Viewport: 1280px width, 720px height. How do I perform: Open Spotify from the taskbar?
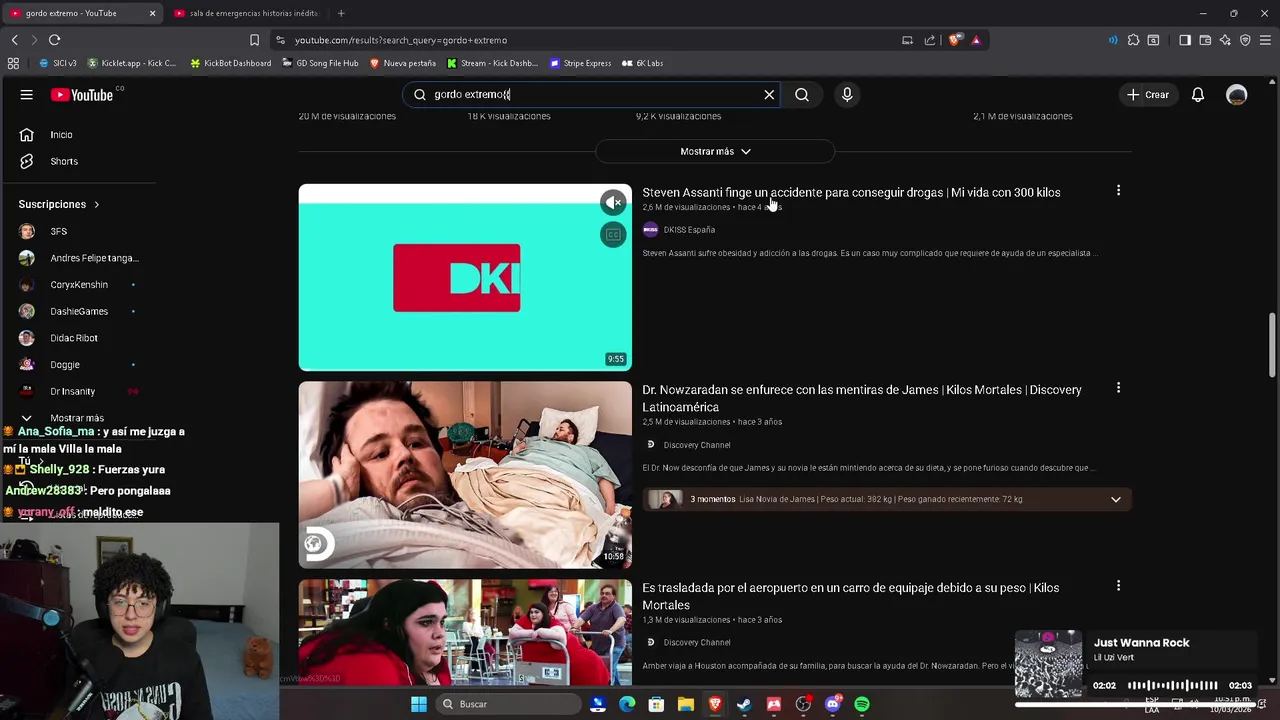click(x=862, y=704)
